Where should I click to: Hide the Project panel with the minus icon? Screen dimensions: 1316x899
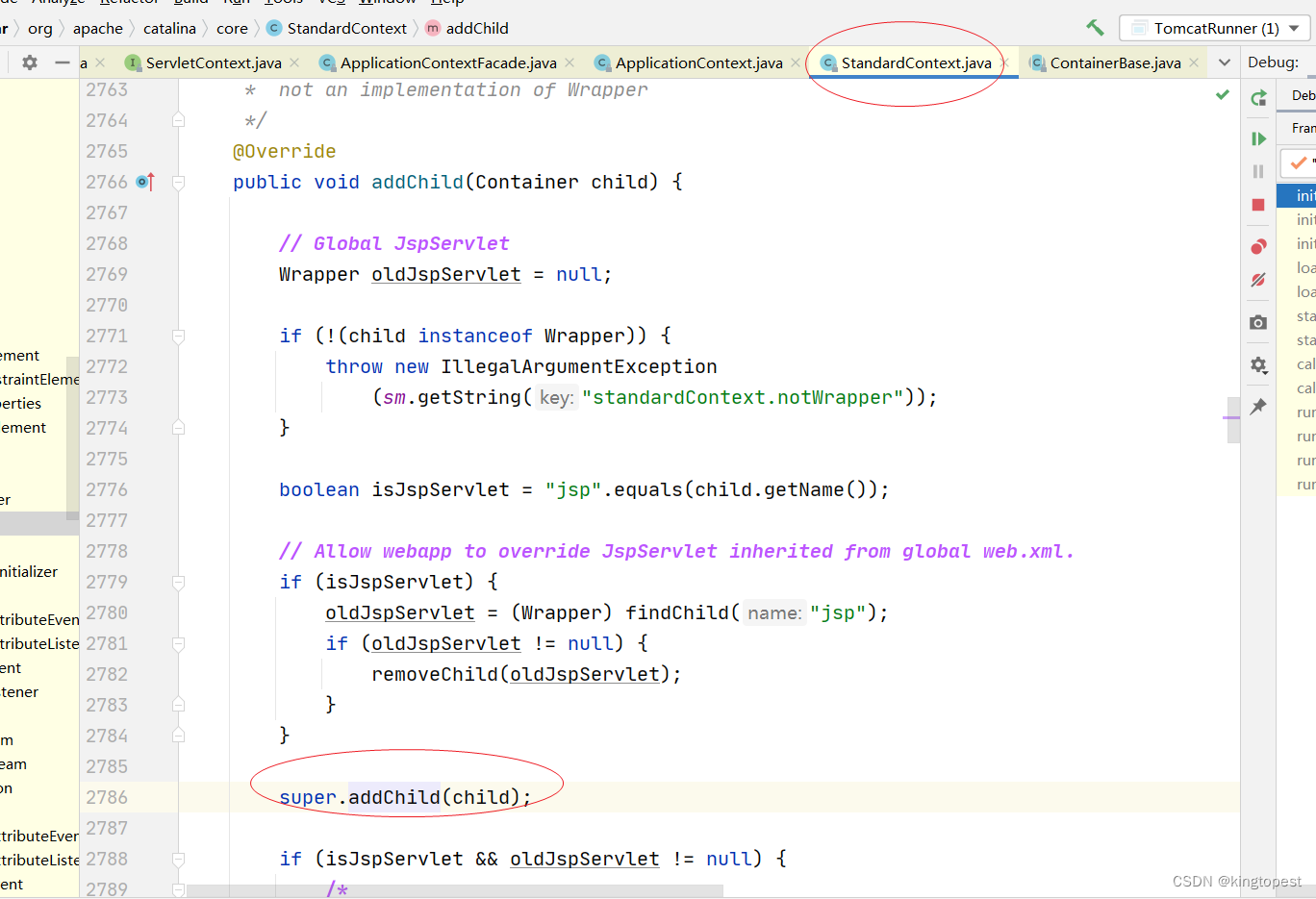[x=63, y=62]
